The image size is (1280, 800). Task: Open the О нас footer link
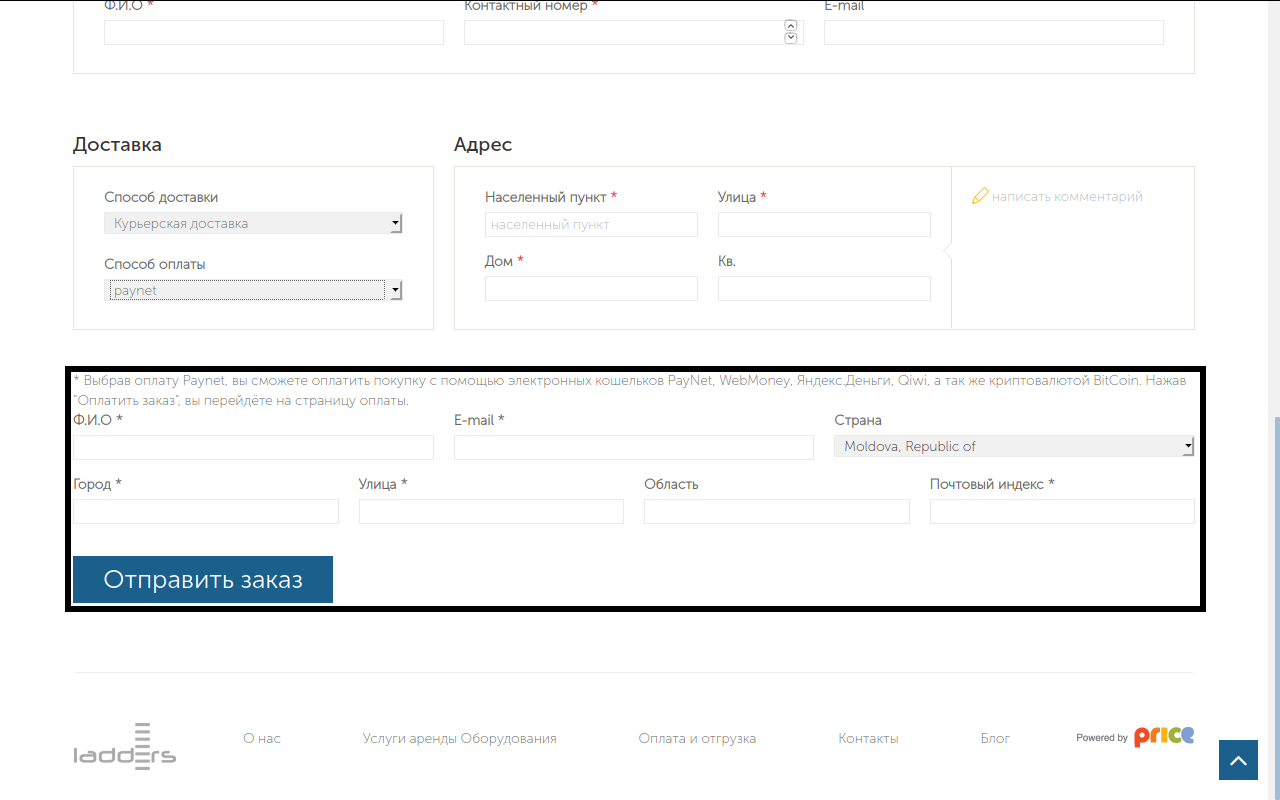(x=262, y=739)
